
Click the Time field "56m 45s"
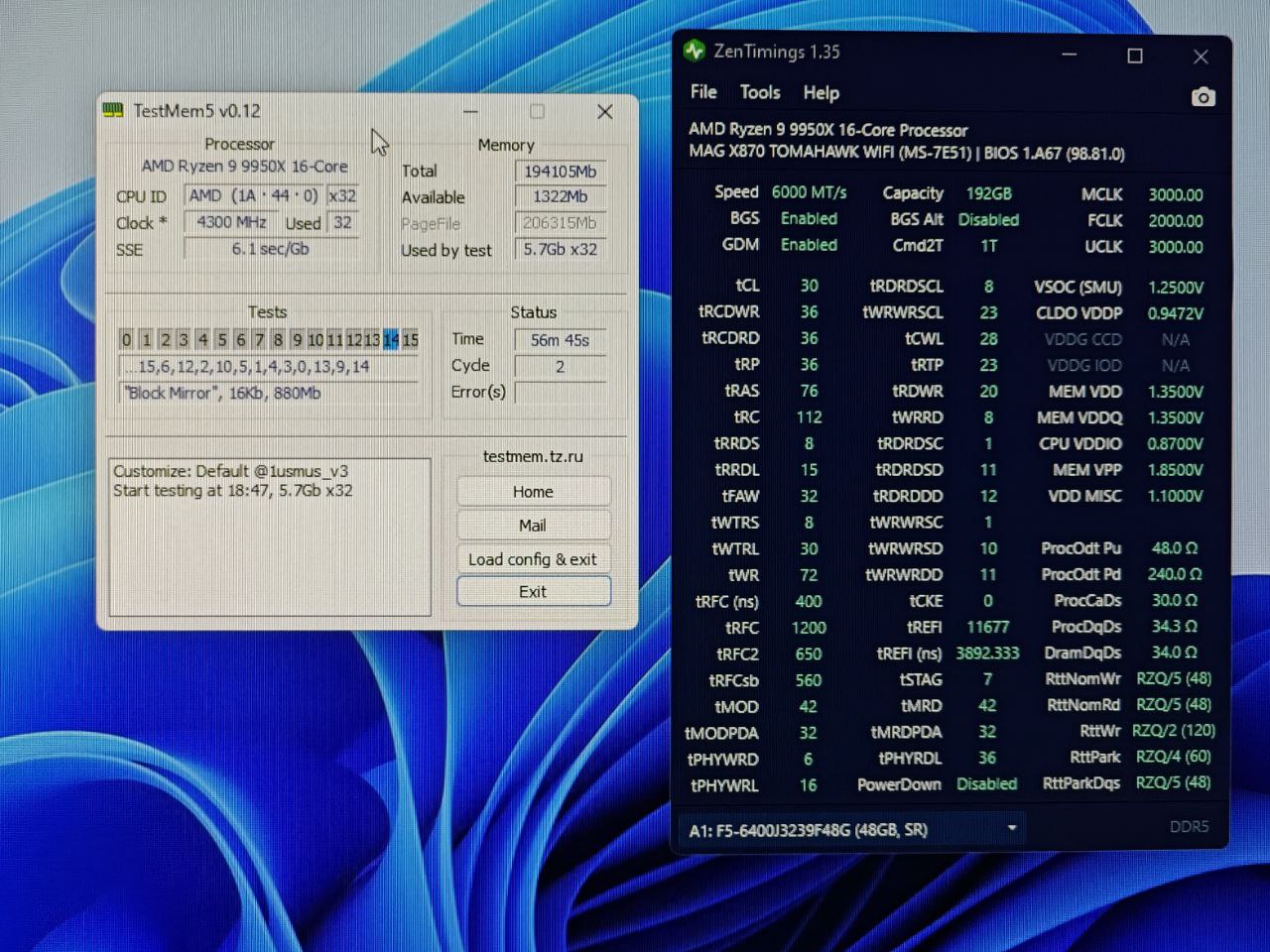[561, 340]
